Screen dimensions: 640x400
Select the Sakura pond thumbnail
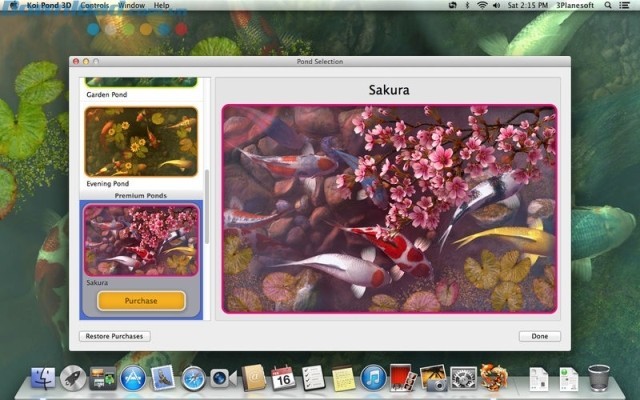tap(140, 240)
